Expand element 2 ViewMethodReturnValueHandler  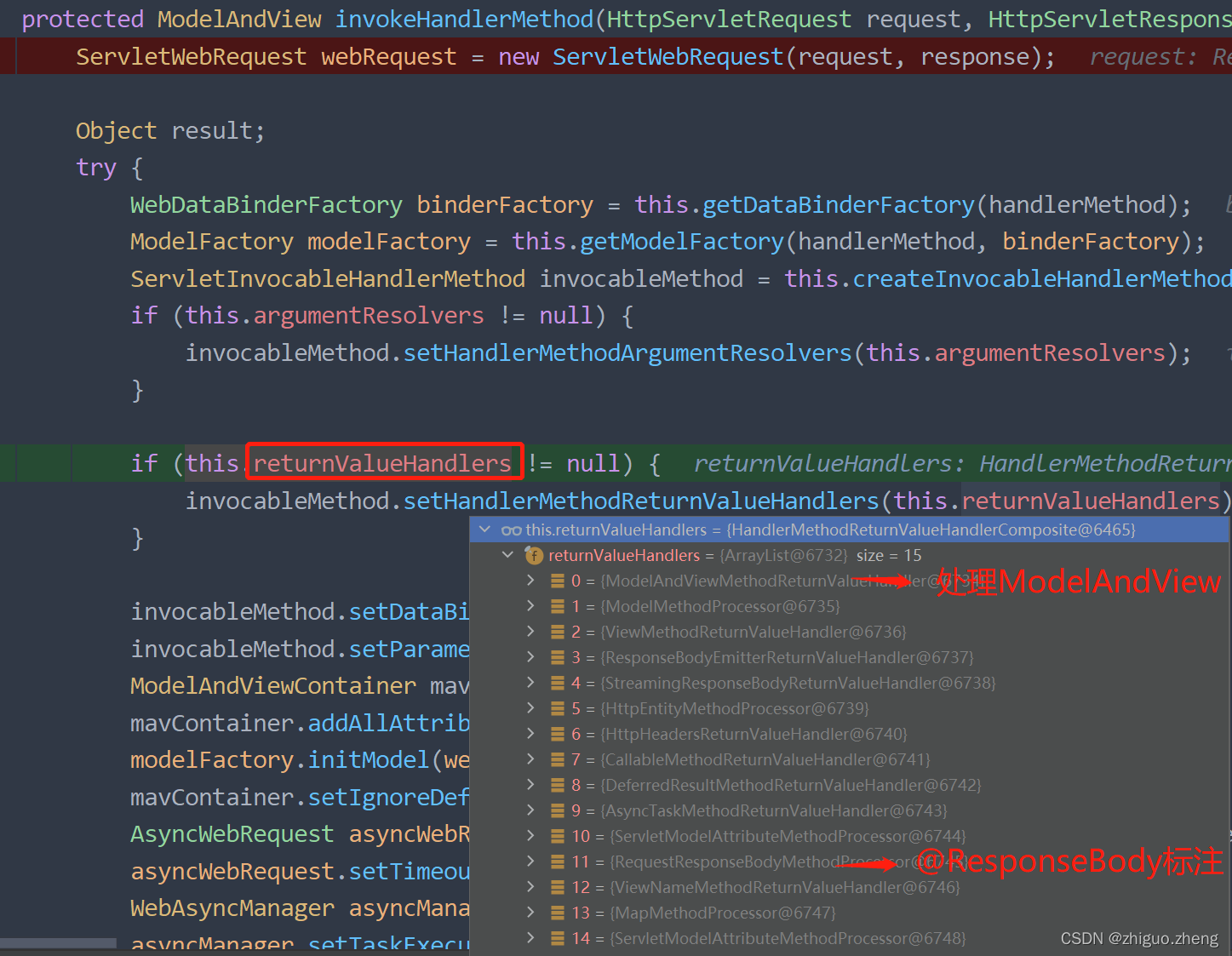click(x=530, y=632)
